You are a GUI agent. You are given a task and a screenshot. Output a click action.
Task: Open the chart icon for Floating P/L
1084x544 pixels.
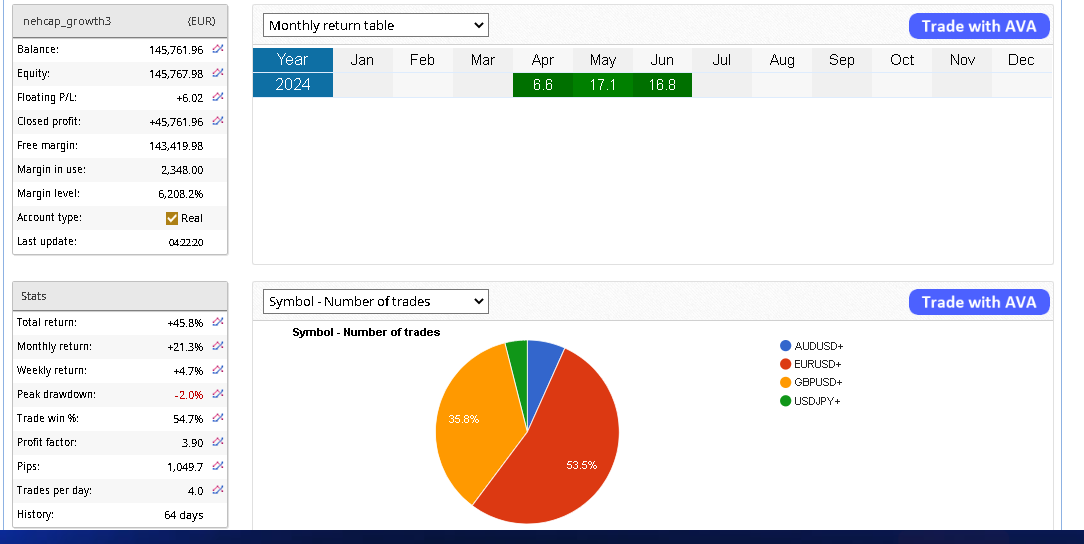tap(218, 97)
